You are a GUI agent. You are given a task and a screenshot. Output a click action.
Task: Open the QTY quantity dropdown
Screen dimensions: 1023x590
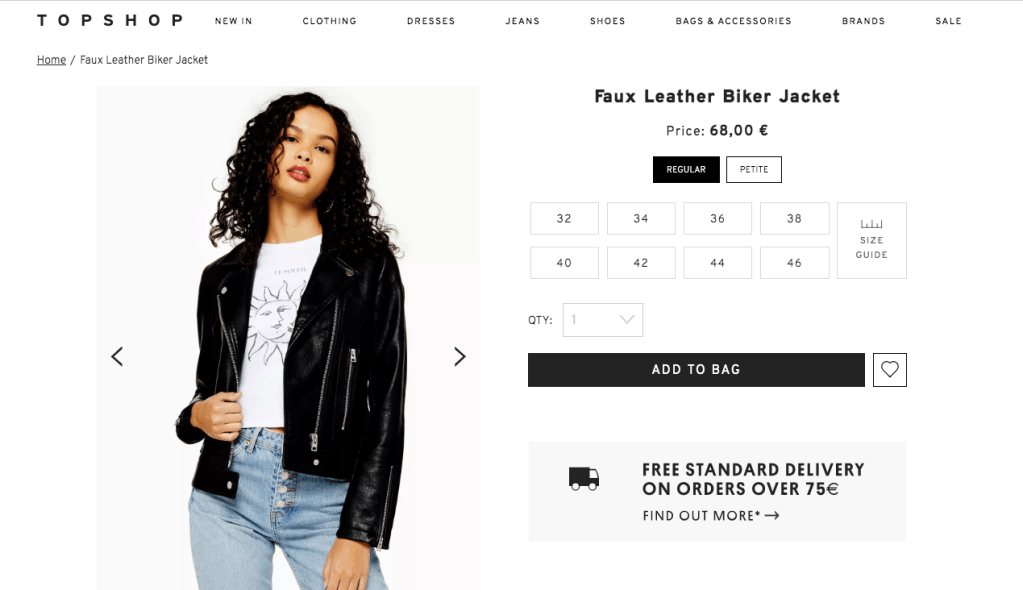(x=602, y=320)
